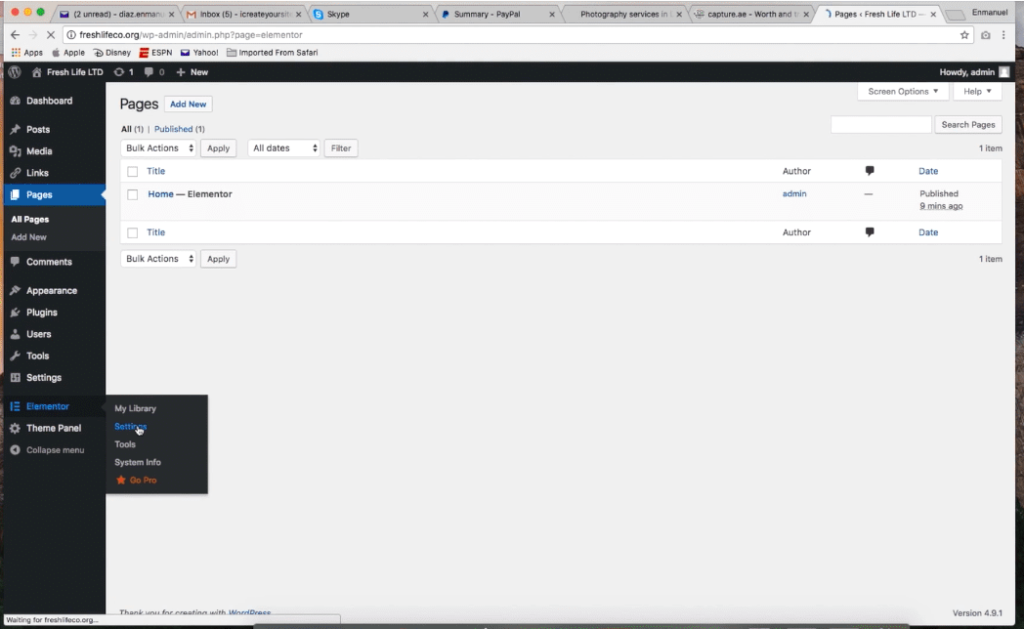Expand the All dates filter dropdown

pos(283,147)
